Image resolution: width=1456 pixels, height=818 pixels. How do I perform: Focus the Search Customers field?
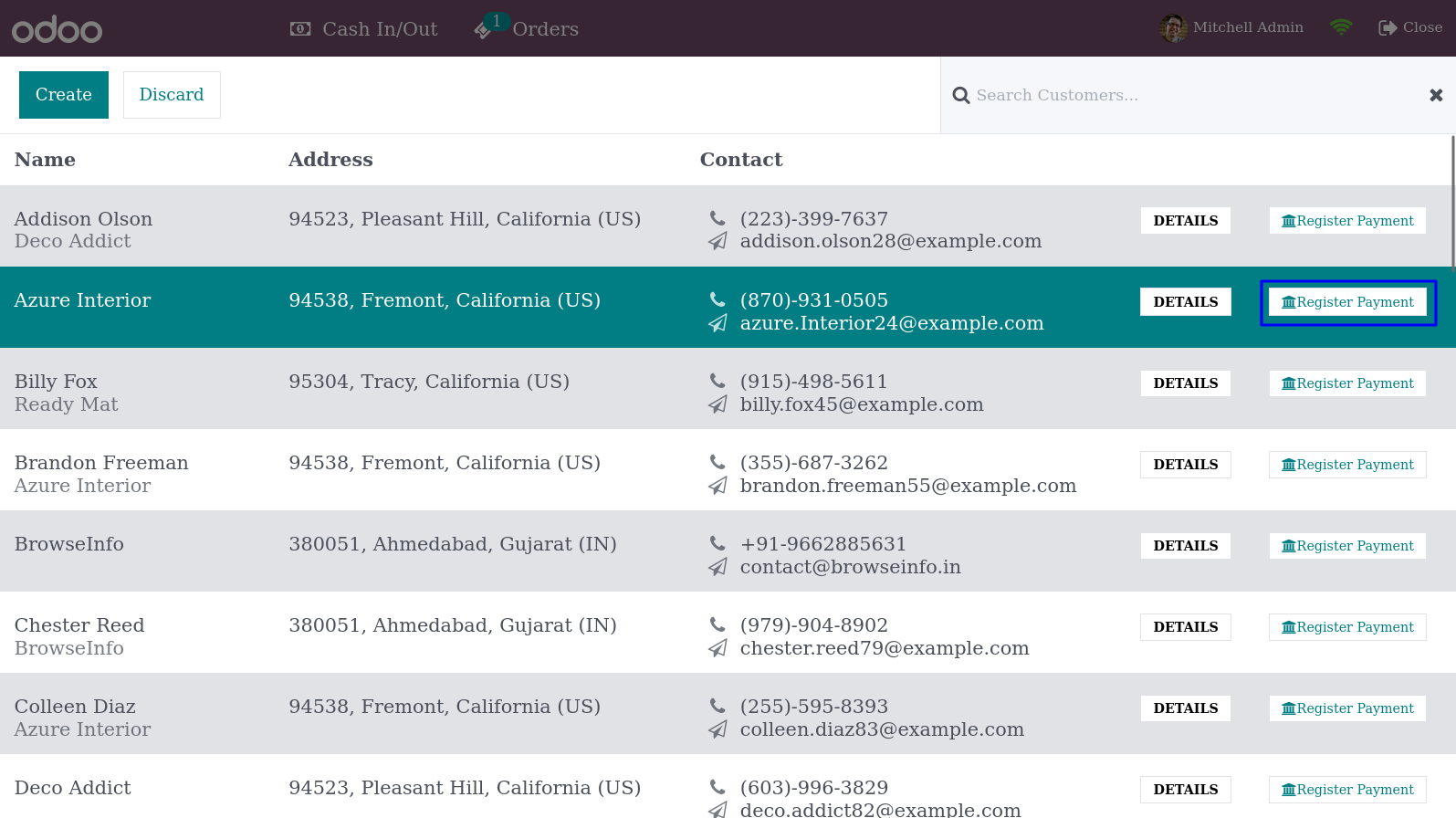coord(1196,95)
